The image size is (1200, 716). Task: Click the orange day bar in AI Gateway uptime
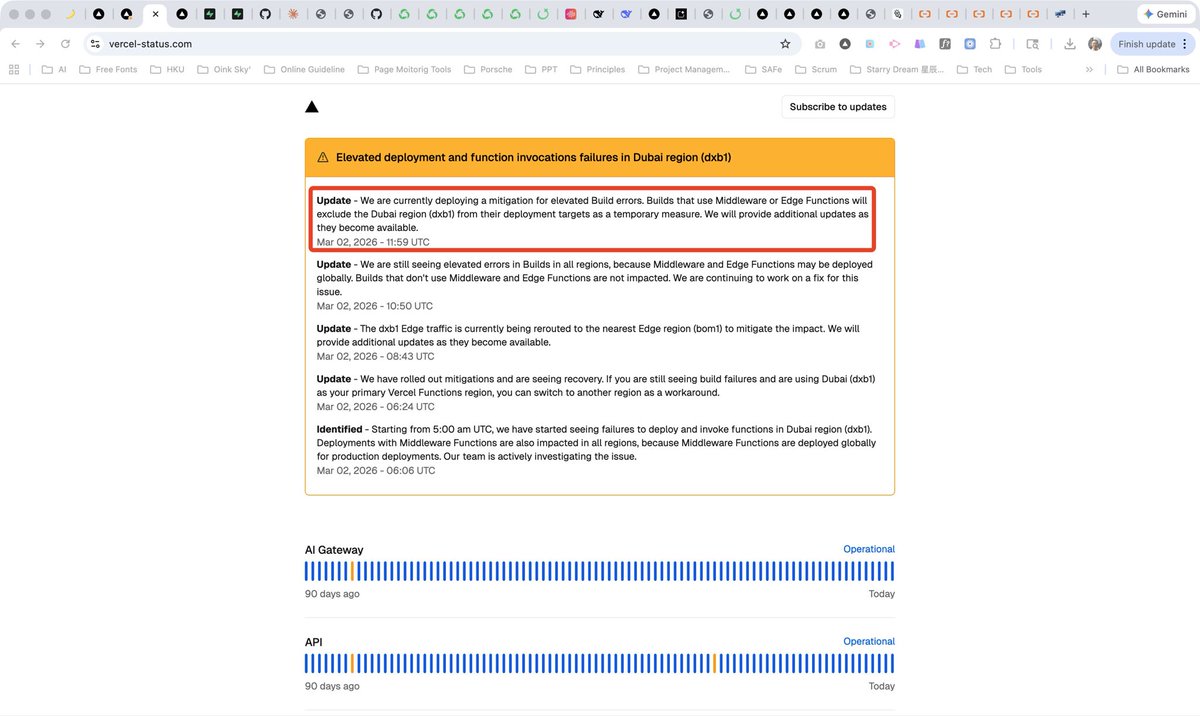coord(352,571)
